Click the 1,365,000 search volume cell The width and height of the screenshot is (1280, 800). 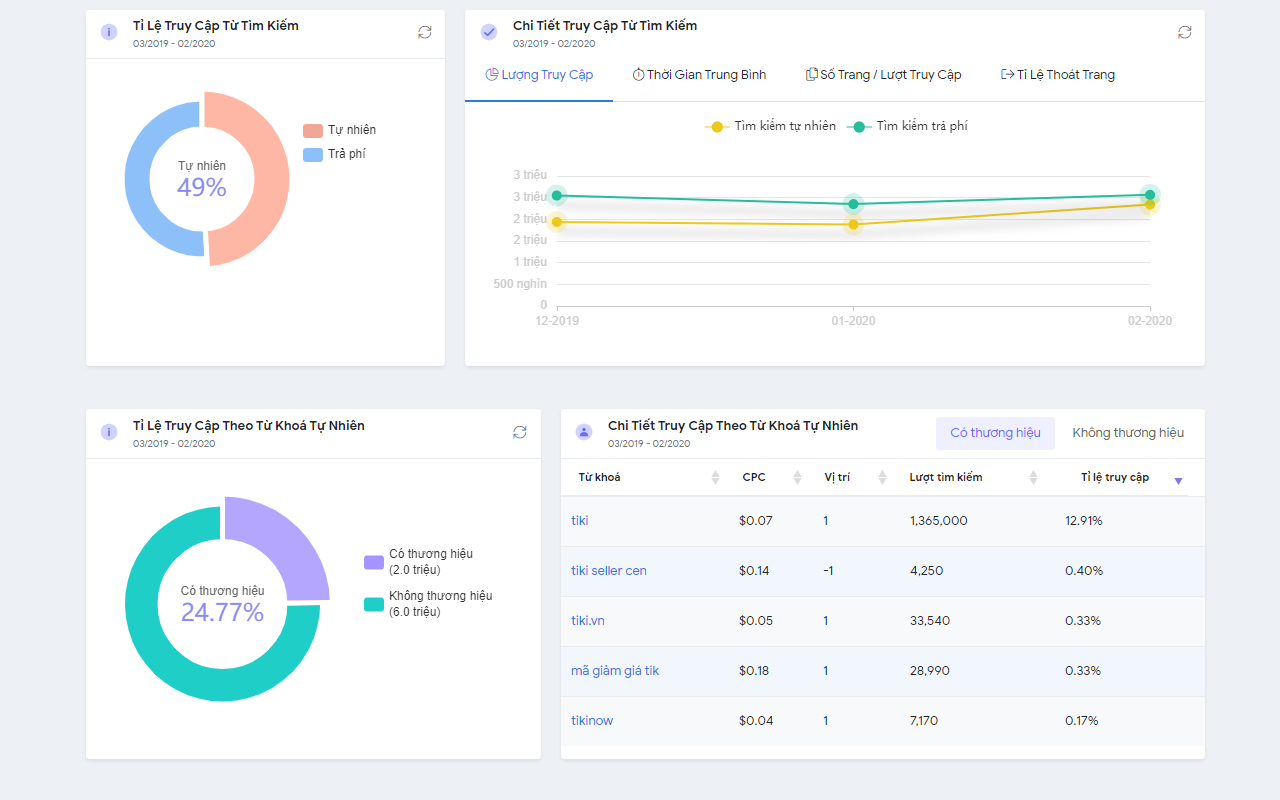click(x=938, y=521)
